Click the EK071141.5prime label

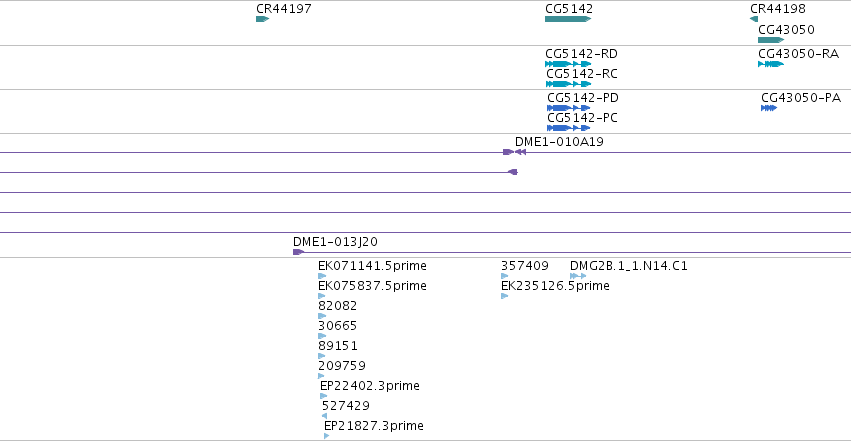(x=372, y=266)
